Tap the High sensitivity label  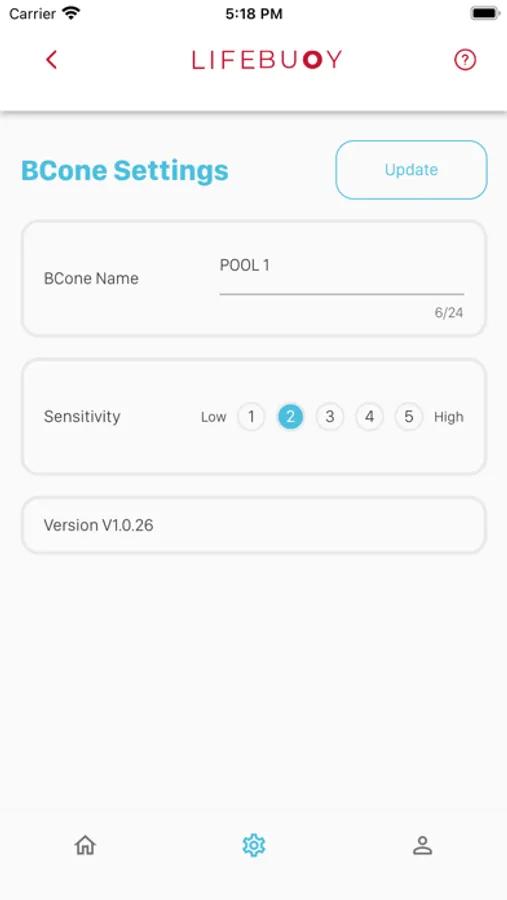(448, 417)
